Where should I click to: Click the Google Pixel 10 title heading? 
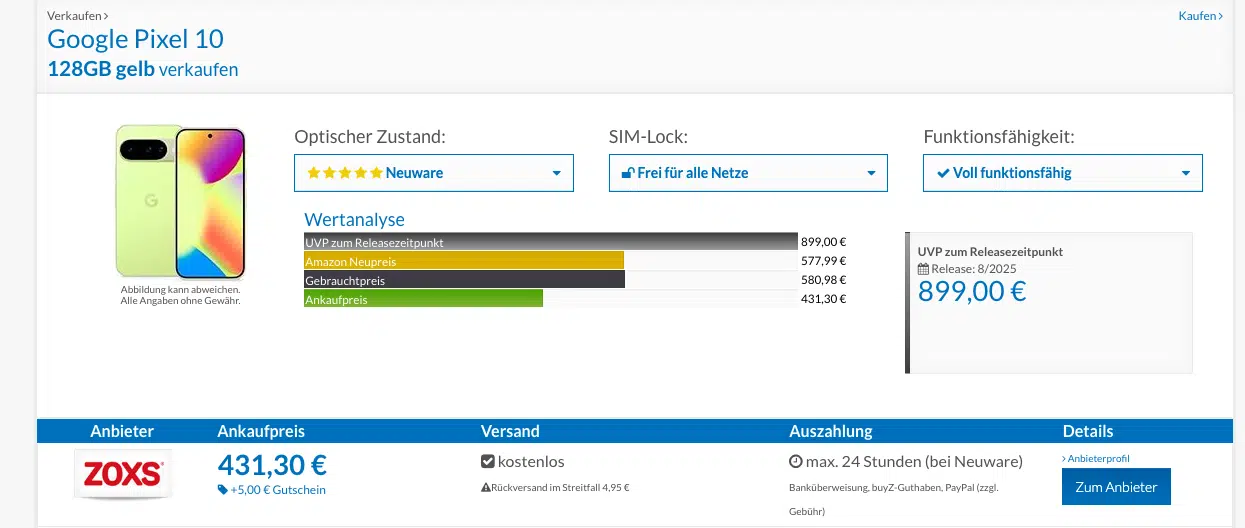135,40
